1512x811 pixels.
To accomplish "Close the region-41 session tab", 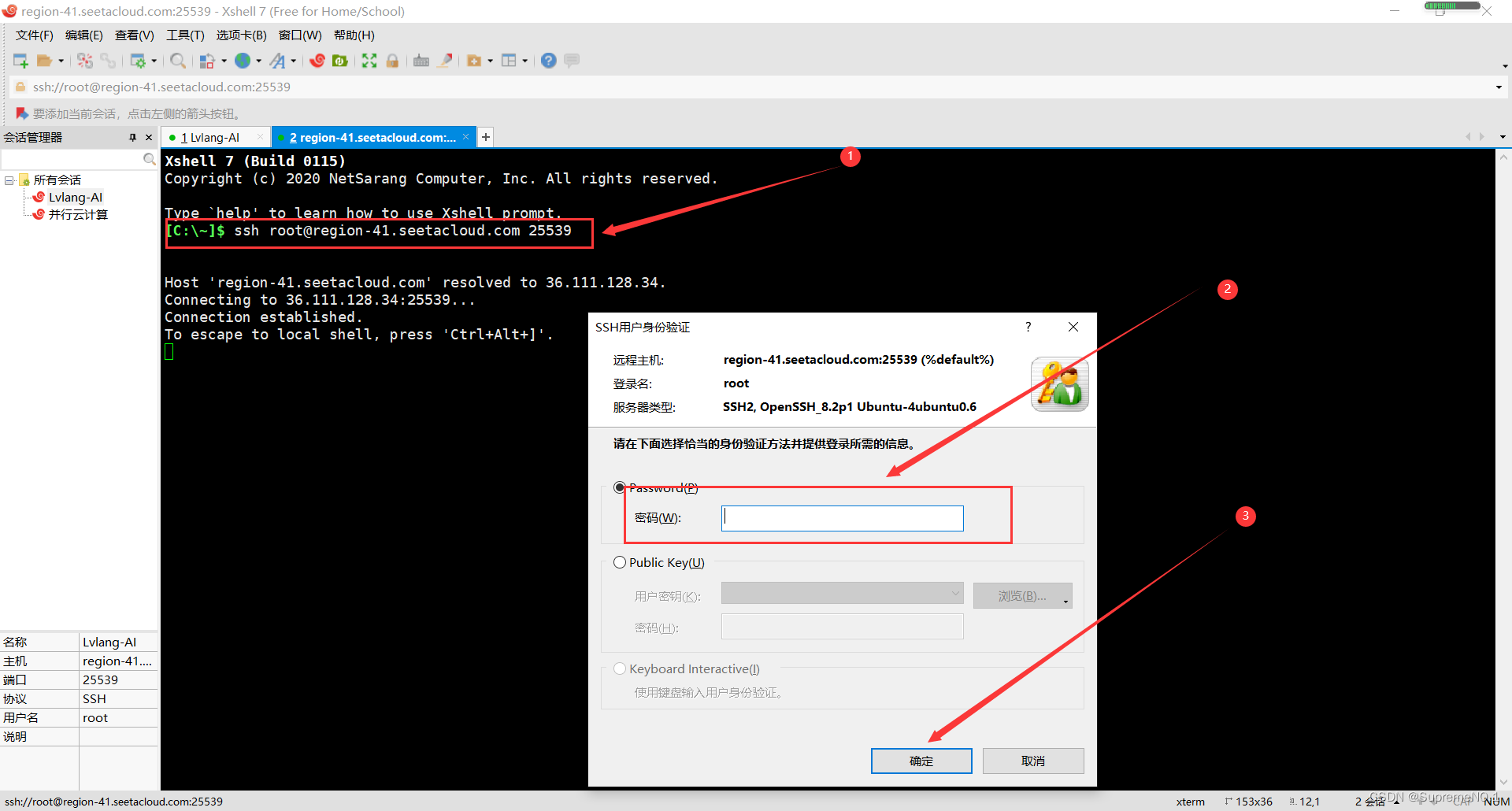I will click(x=466, y=137).
